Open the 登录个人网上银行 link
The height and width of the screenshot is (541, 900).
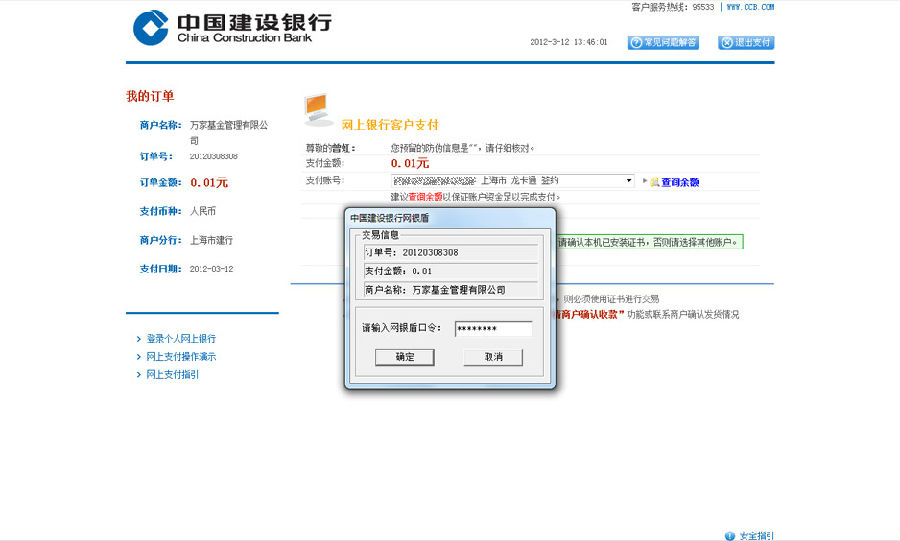181,339
